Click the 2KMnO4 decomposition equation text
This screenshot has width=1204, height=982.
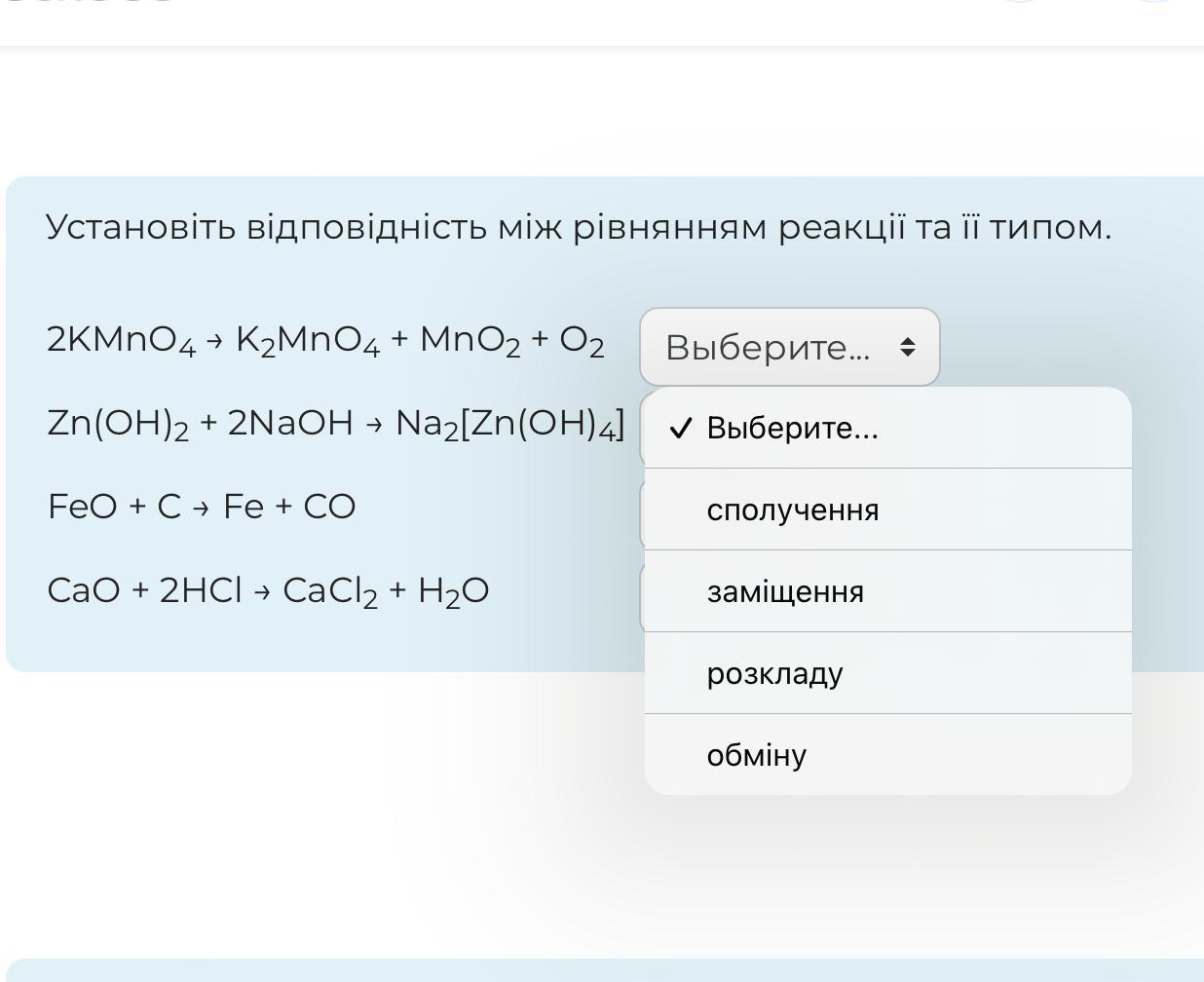pos(325,340)
